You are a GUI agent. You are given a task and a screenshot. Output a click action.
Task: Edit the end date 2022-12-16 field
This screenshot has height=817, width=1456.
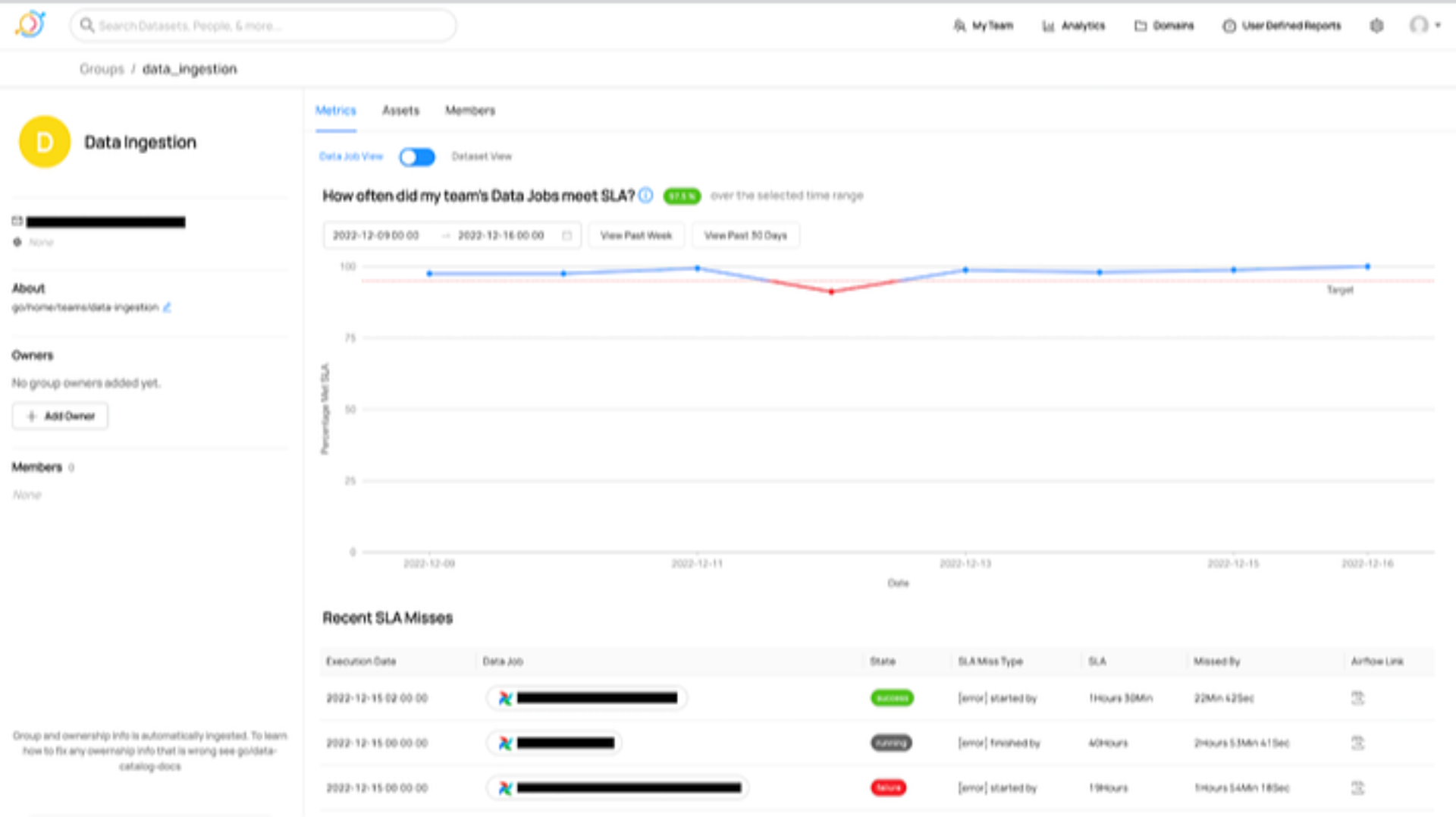tap(501, 236)
